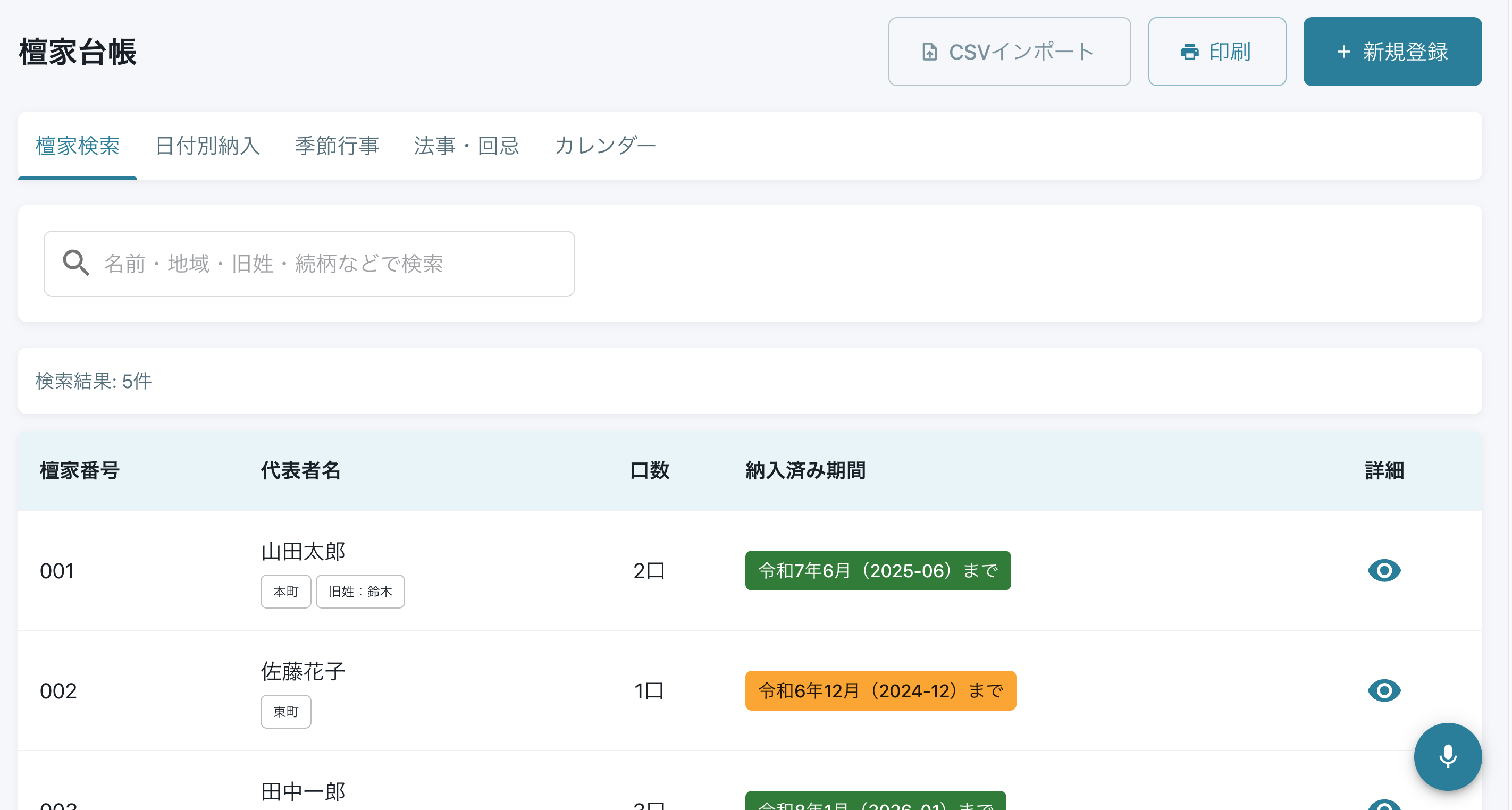1512x810 pixels.
Task: Click the green 令和7年6月 payment badge
Action: click(878, 570)
